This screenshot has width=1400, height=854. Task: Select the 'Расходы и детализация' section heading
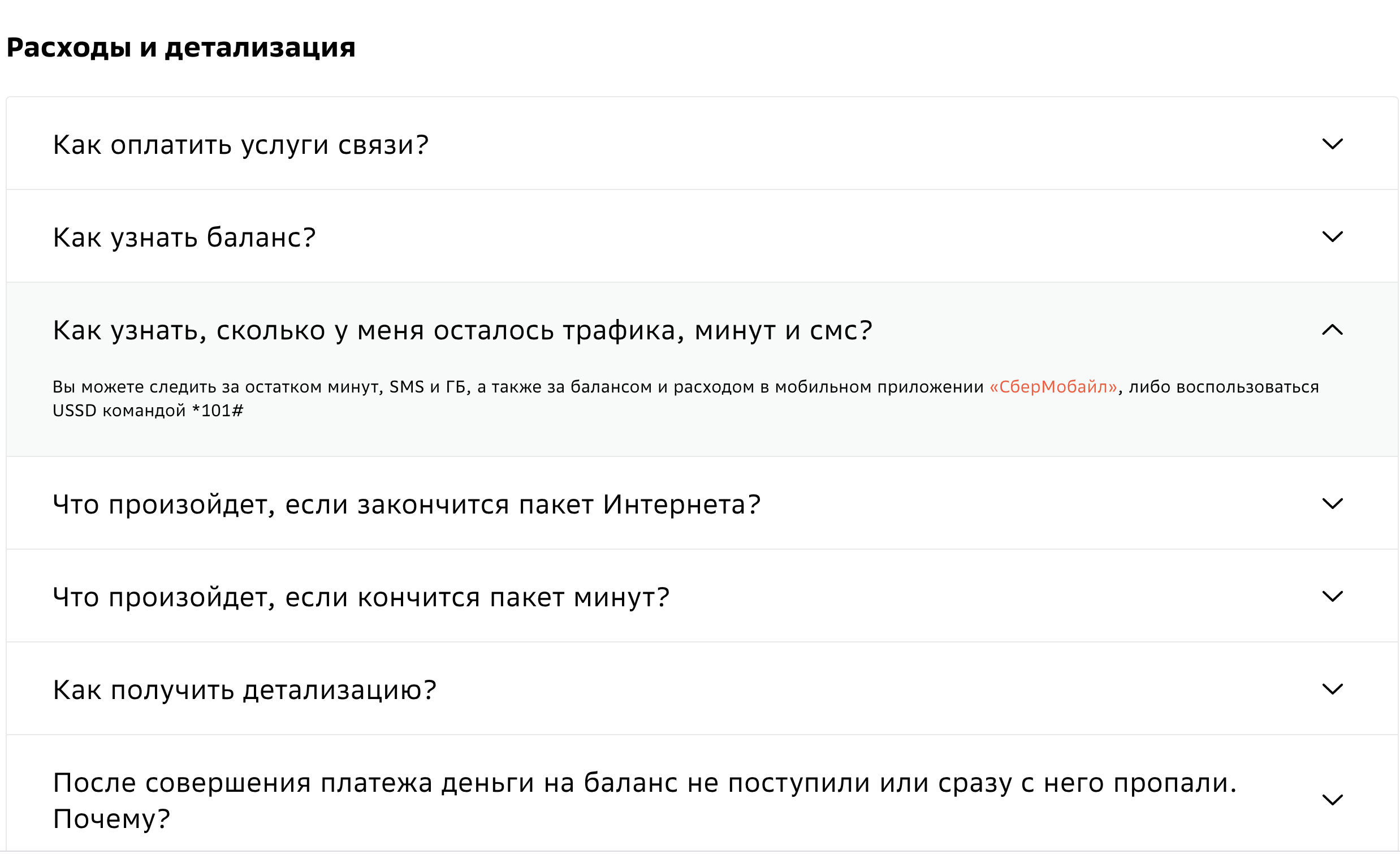coord(181,48)
